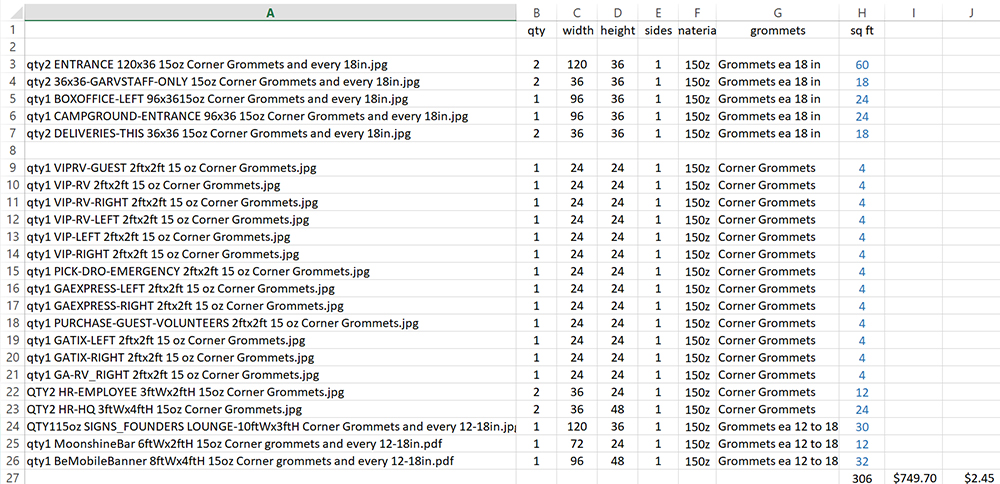Click the 'grommets' header cell
The height and width of the screenshot is (484, 1000).
click(778, 30)
